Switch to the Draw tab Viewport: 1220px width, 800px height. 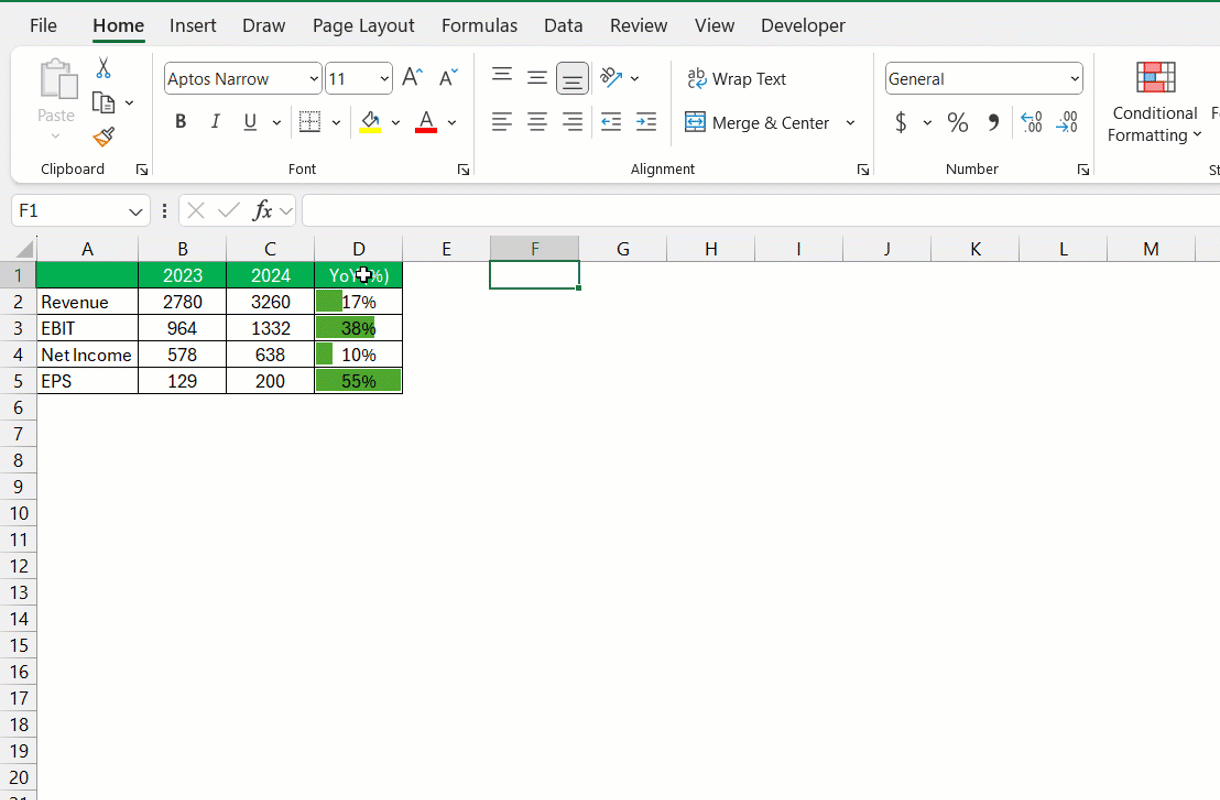264,26
